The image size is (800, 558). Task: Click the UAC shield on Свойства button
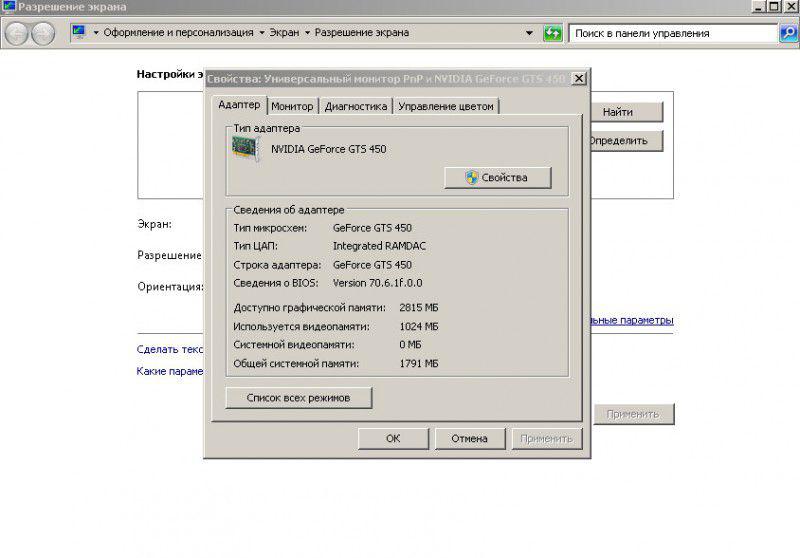471,177
